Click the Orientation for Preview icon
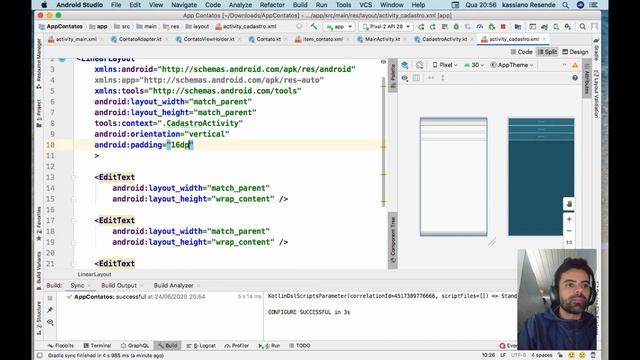640x360 pixels. coord(420,65)
